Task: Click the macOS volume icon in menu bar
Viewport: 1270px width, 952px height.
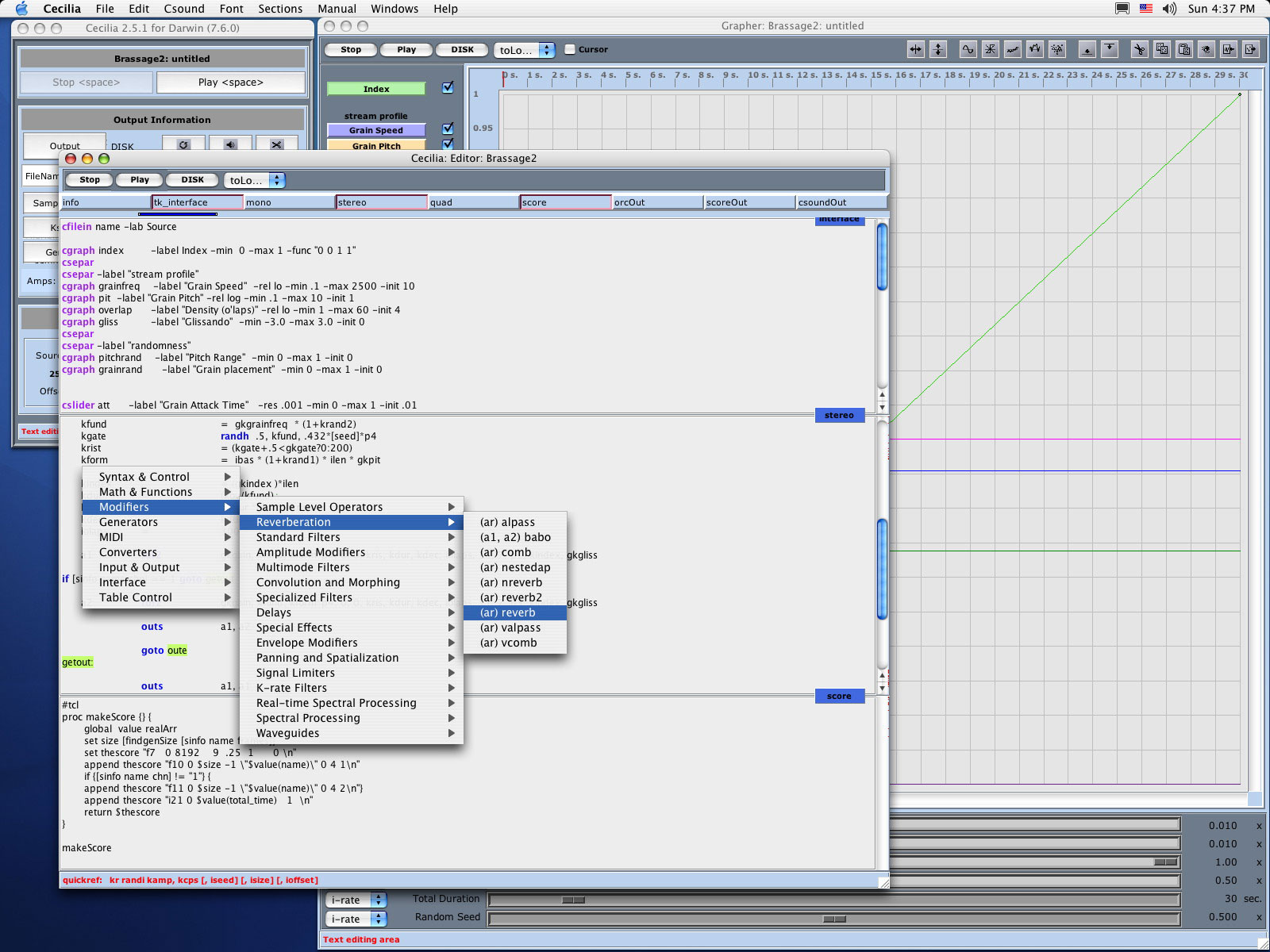Action: (1169, 9)
